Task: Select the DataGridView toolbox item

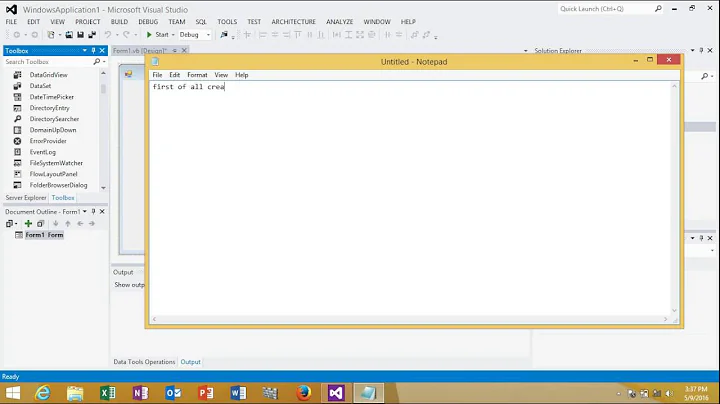Action: 49,75
